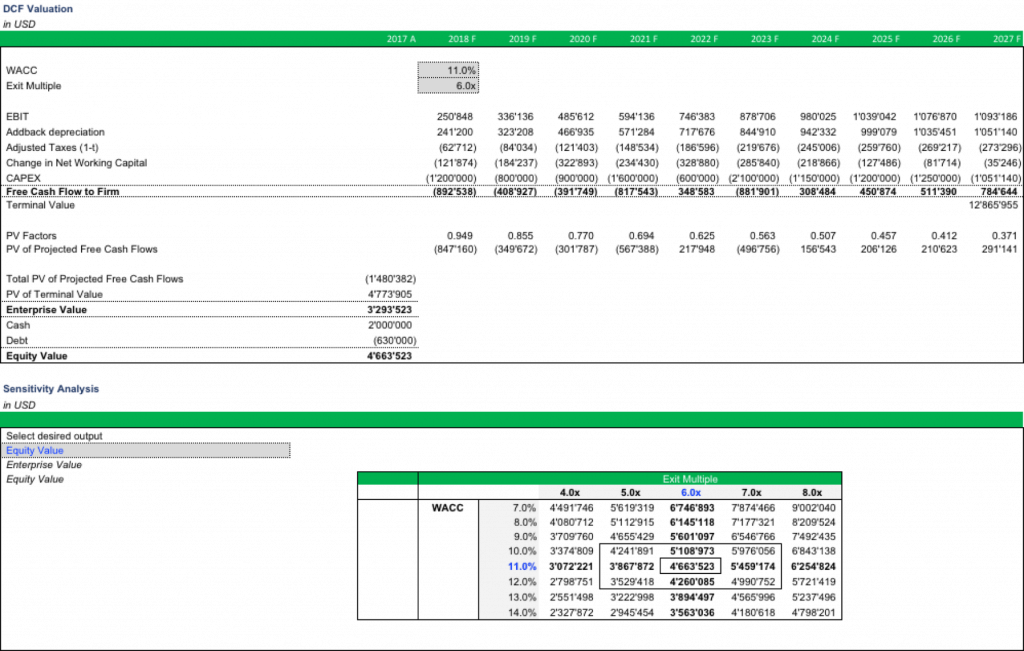The image size is (1024, 651).
Task: Click the Select desired output label
Action: pyautogui.click(x=54, y=436)
